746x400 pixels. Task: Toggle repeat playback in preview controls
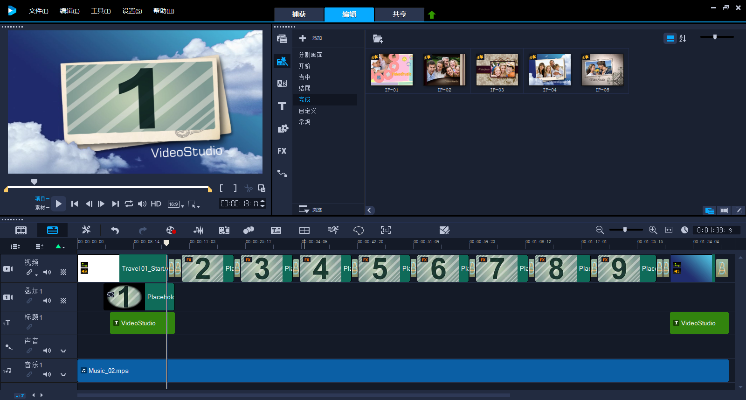point(128,204)
